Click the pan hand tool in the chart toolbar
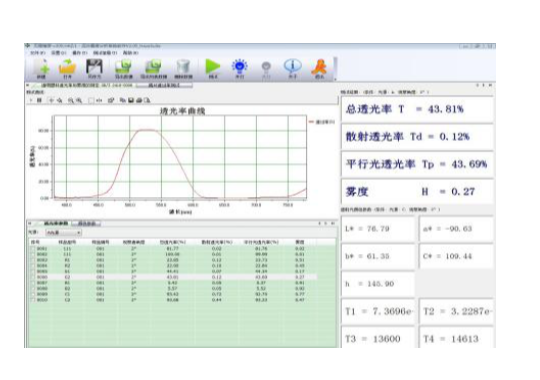540x380 pixels. click(60, 100)
